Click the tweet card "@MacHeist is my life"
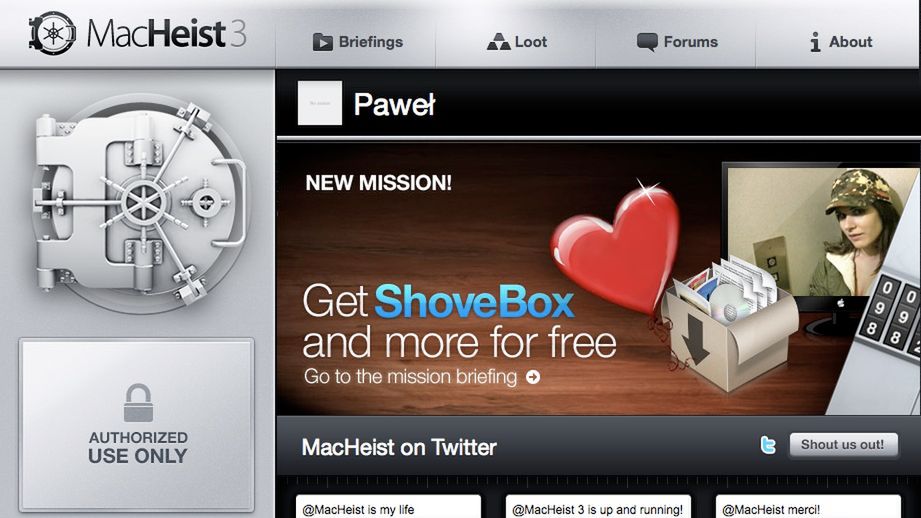 [x=388, y=507]
